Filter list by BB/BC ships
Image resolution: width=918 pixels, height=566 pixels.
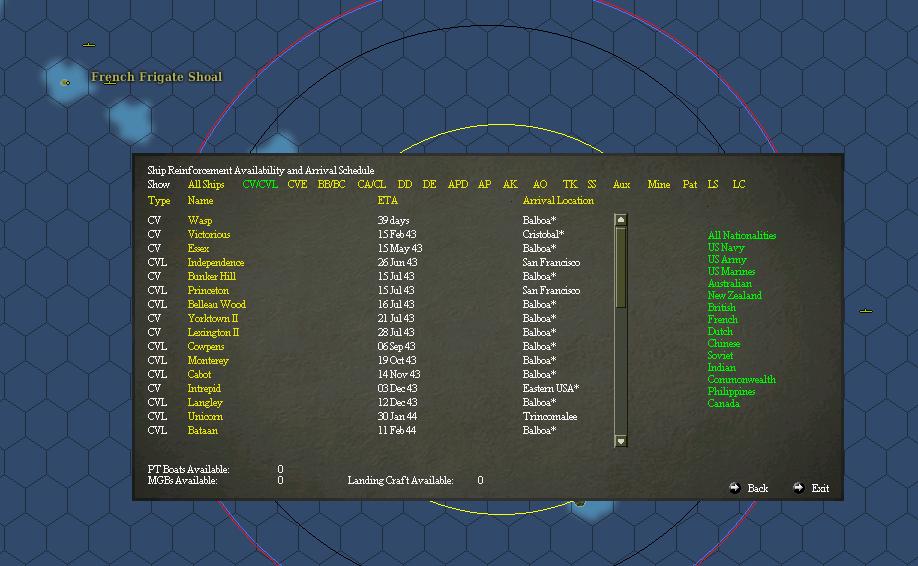pos(331,184)
